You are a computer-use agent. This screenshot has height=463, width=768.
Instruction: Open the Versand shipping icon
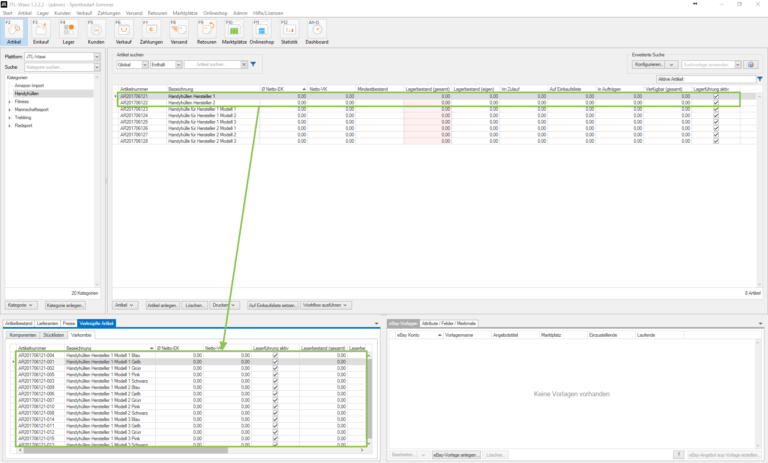178,32
